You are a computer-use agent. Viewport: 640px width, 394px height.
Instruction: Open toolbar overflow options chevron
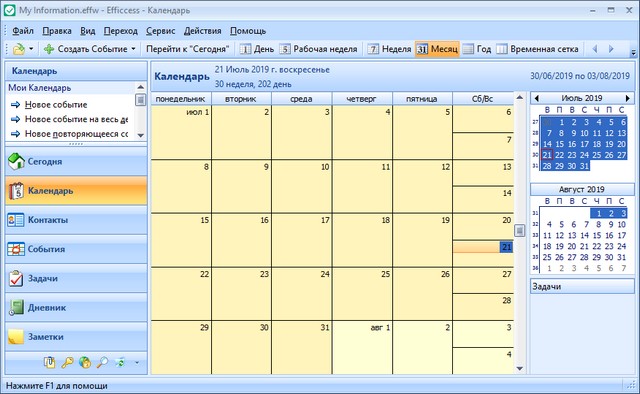633,53
